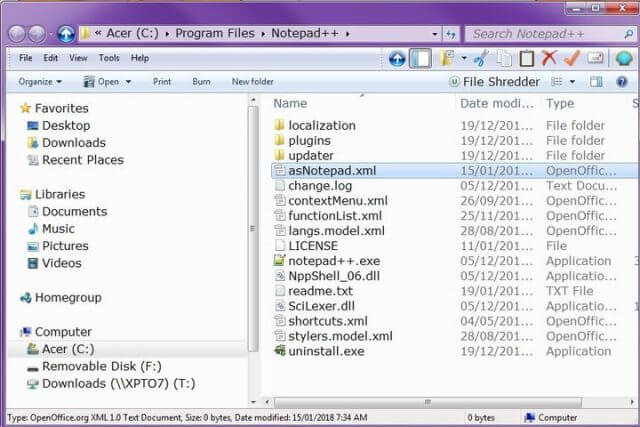This screenshot has width=640, height=427.
Task: Click the properties card toolbar icon
Action: click(596, 58)
